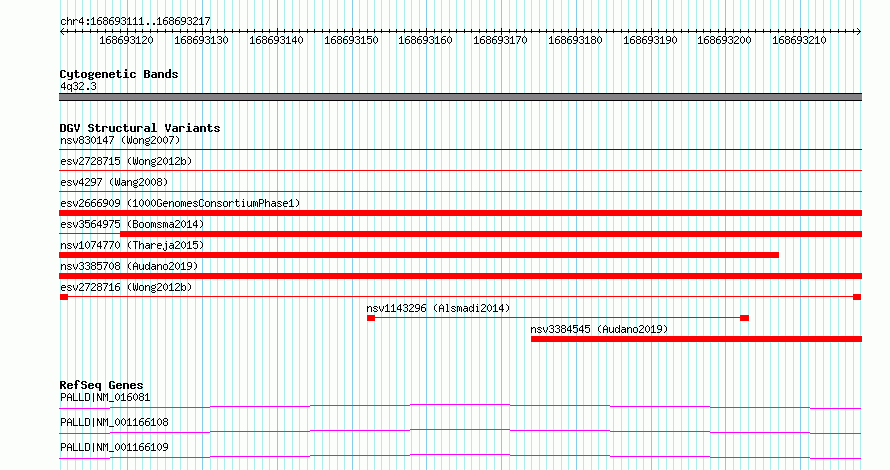Click ruler position 168693140
Viewport: 890px width, 470px height.
coord(276,40)
